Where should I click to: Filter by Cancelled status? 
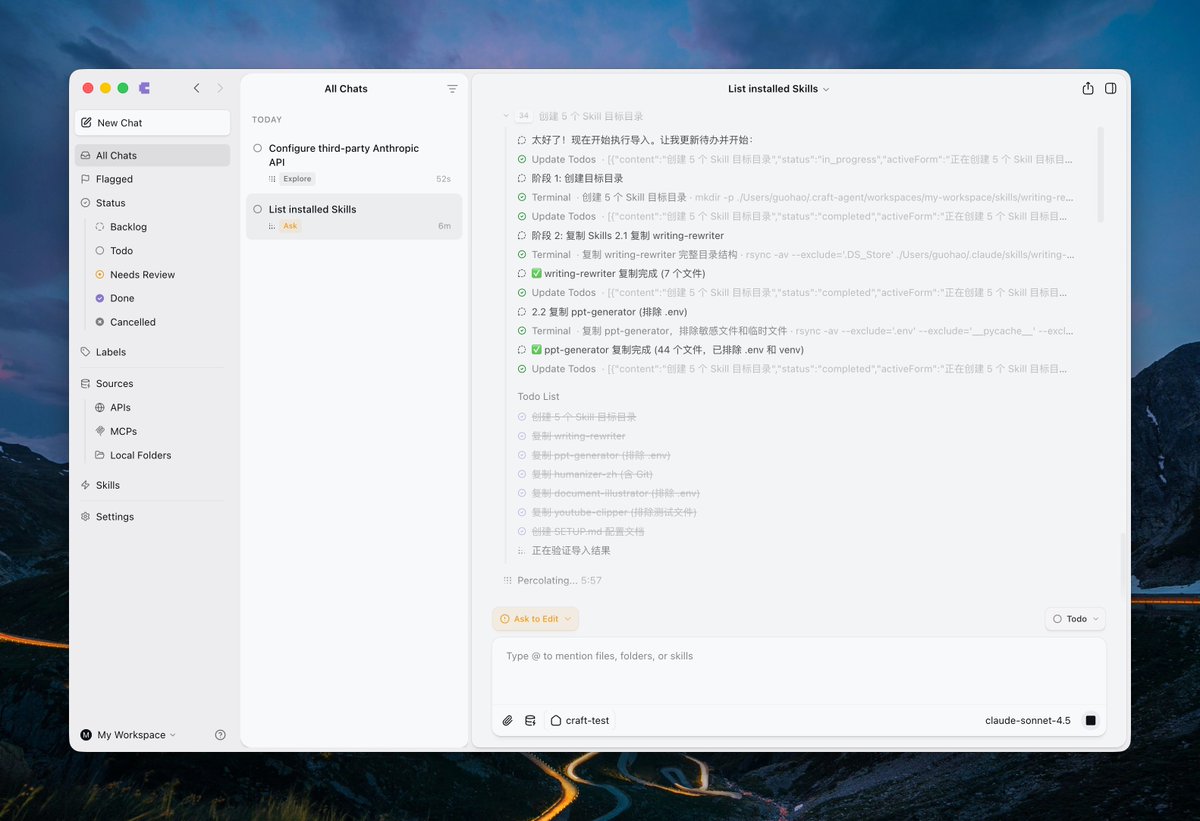pos(160,322)
